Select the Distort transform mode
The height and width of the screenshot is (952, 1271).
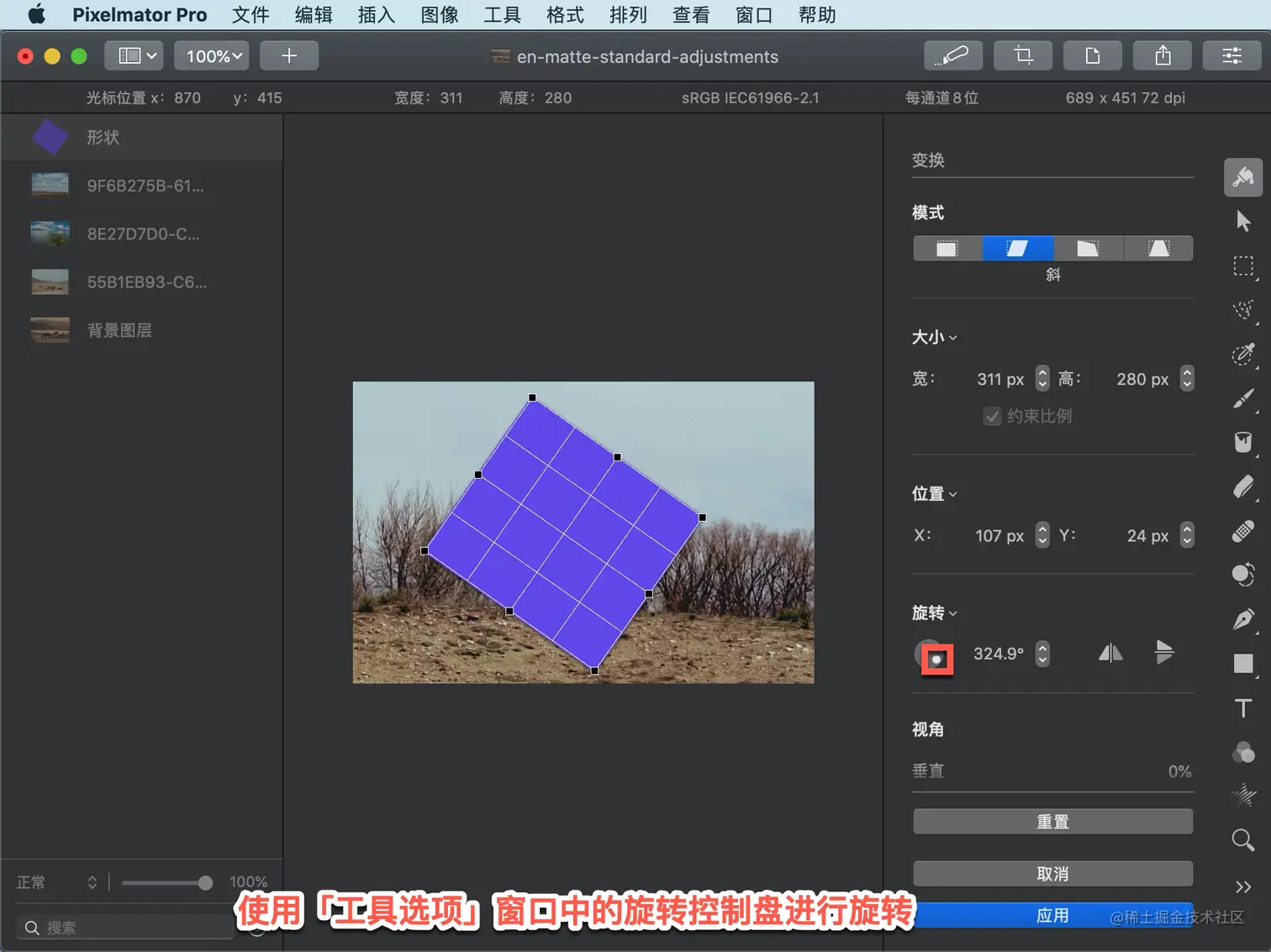pos(1088,249)
